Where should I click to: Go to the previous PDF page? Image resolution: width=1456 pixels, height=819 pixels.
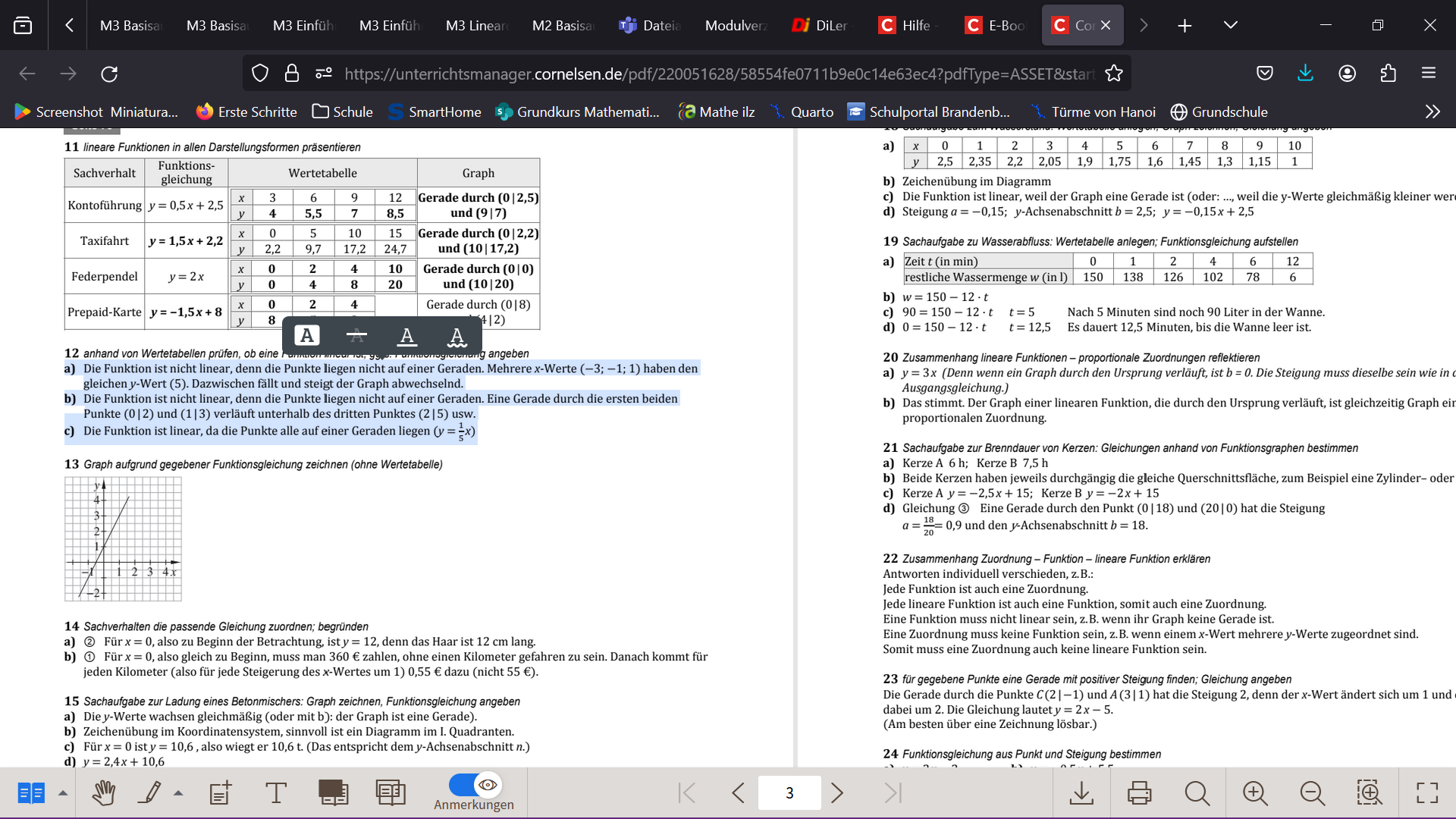pyautogui.click(x=738, y=793)
